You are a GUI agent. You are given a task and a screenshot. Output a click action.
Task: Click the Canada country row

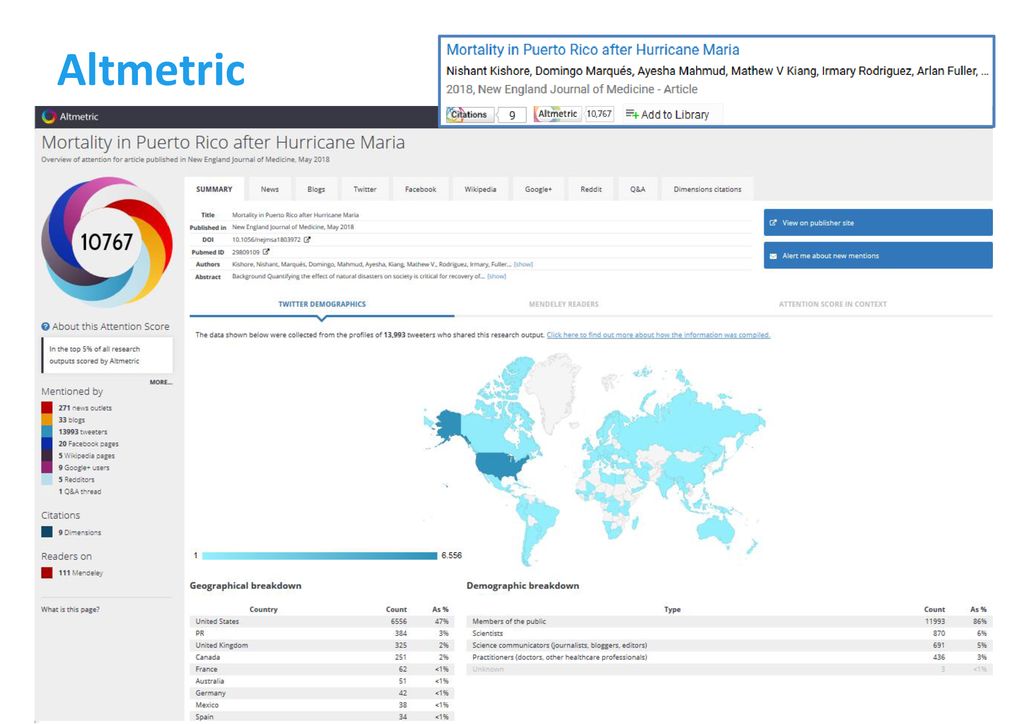(322, 657)
